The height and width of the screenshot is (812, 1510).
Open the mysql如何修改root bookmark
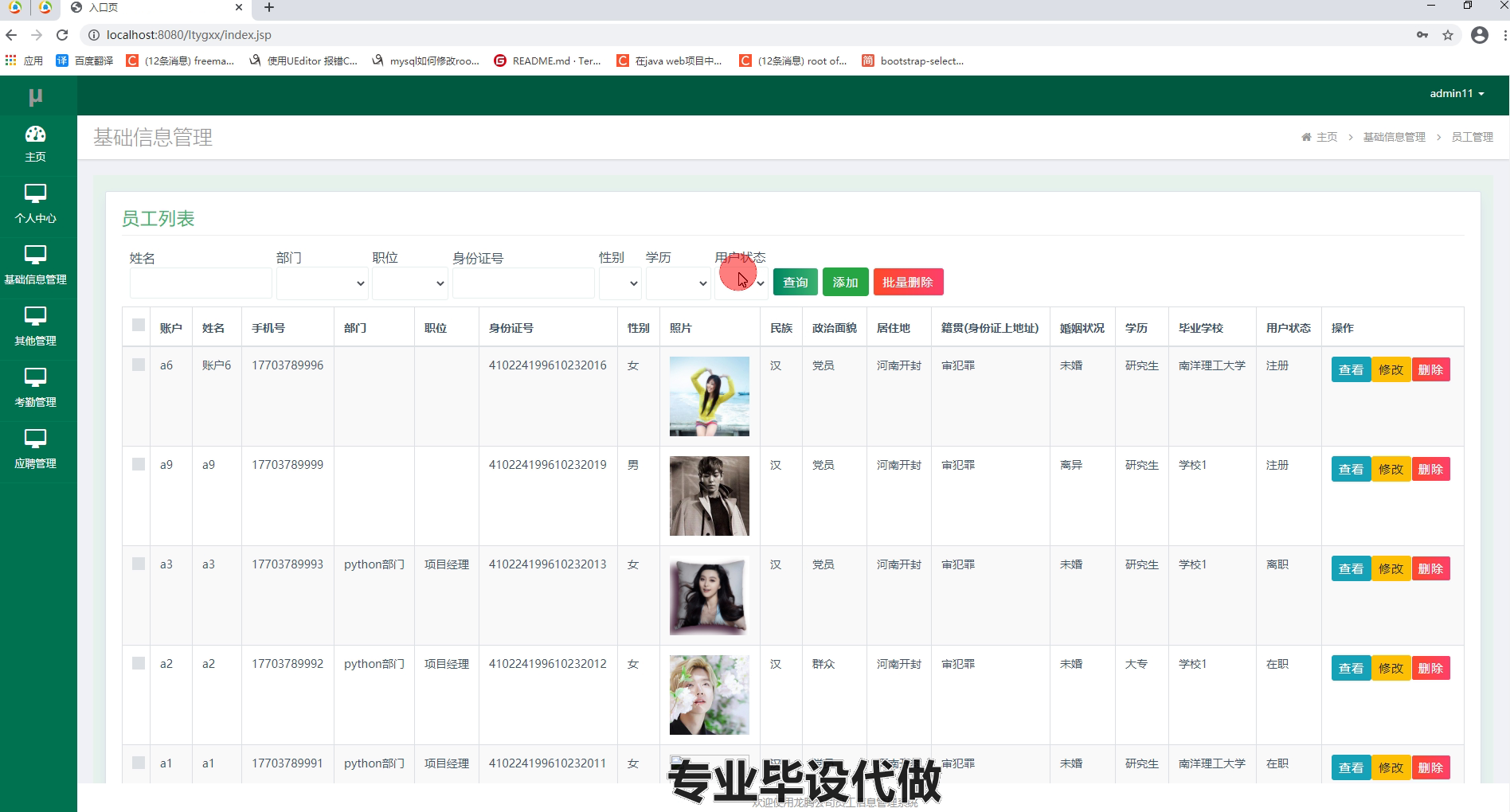pos(425,61)
